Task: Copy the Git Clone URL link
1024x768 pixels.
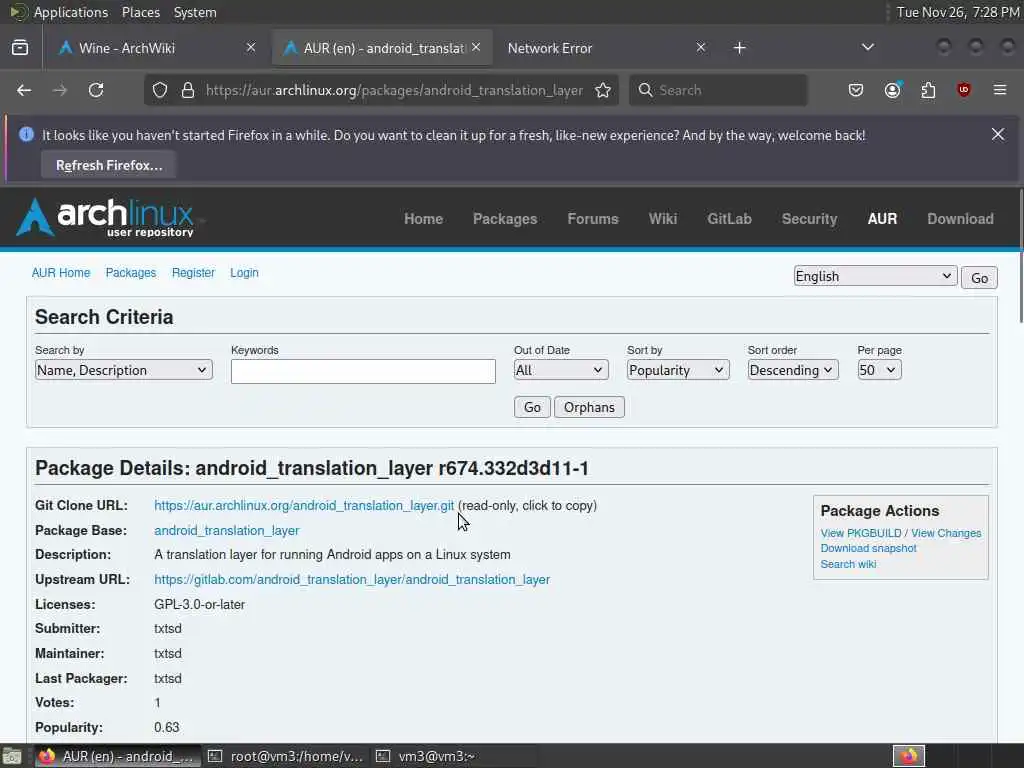Action: tap(304, 505)
